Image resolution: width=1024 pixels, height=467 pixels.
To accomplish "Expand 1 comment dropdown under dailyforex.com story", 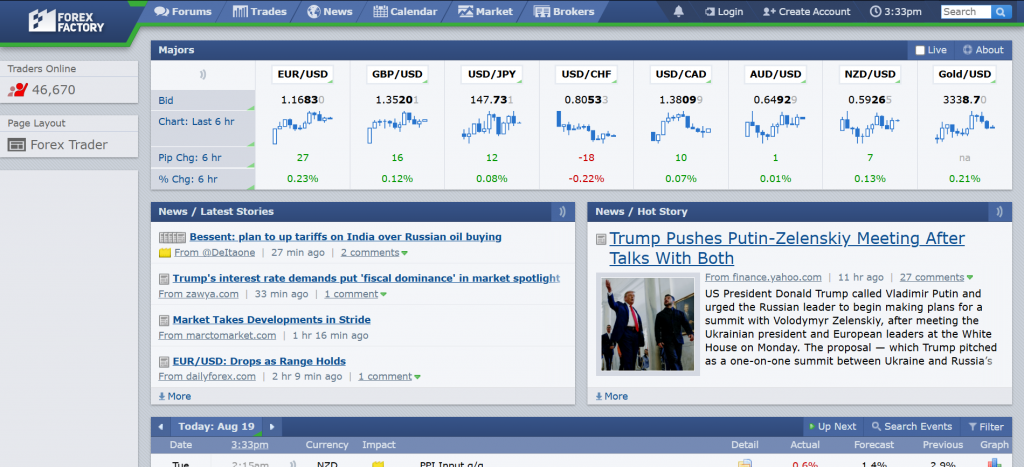I will coord(389,376).
